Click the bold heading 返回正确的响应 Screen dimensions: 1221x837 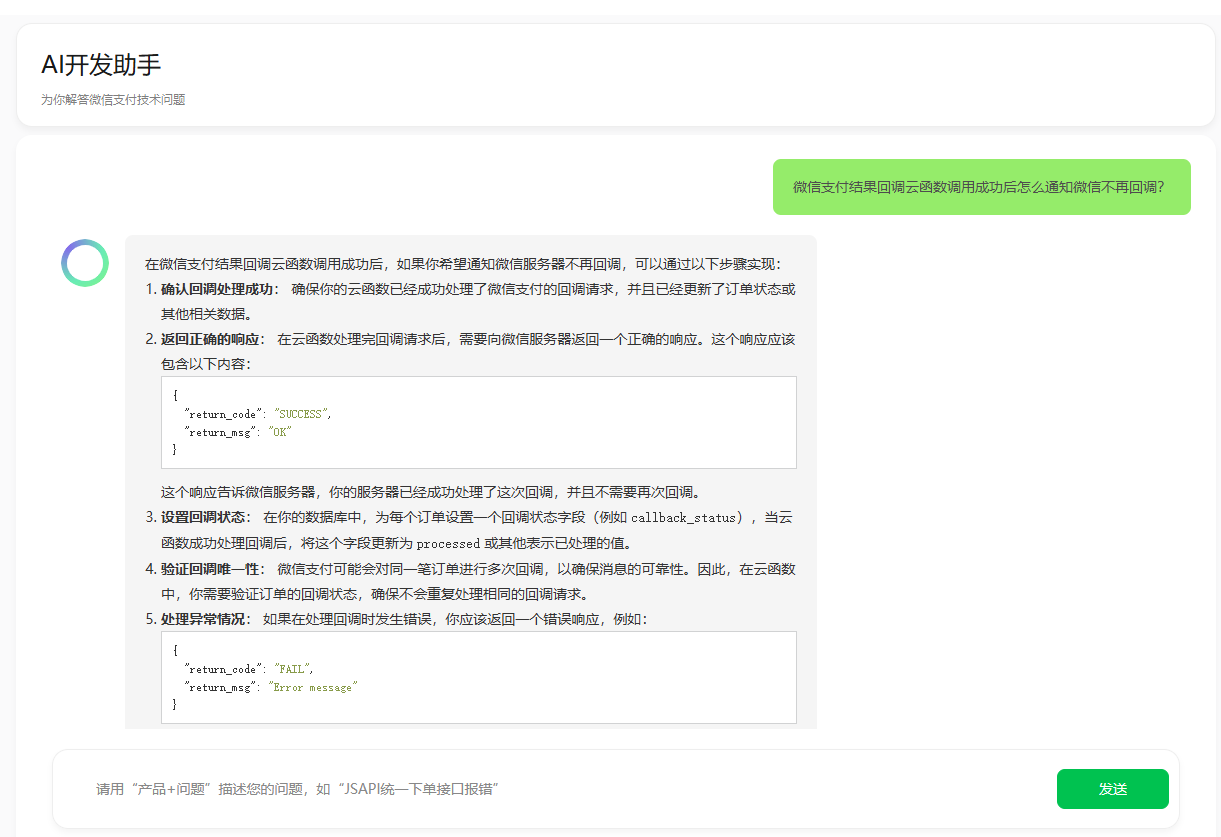[211, 339]
